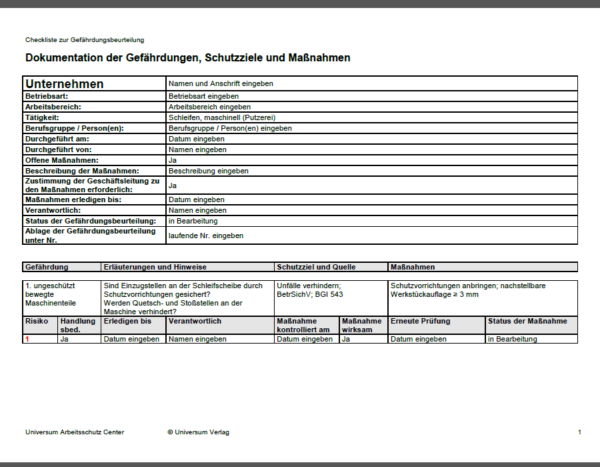
Task: Click the question 'Sind Einzugstellen an der Schleifscheibe...'
Action: coord(183,290)
